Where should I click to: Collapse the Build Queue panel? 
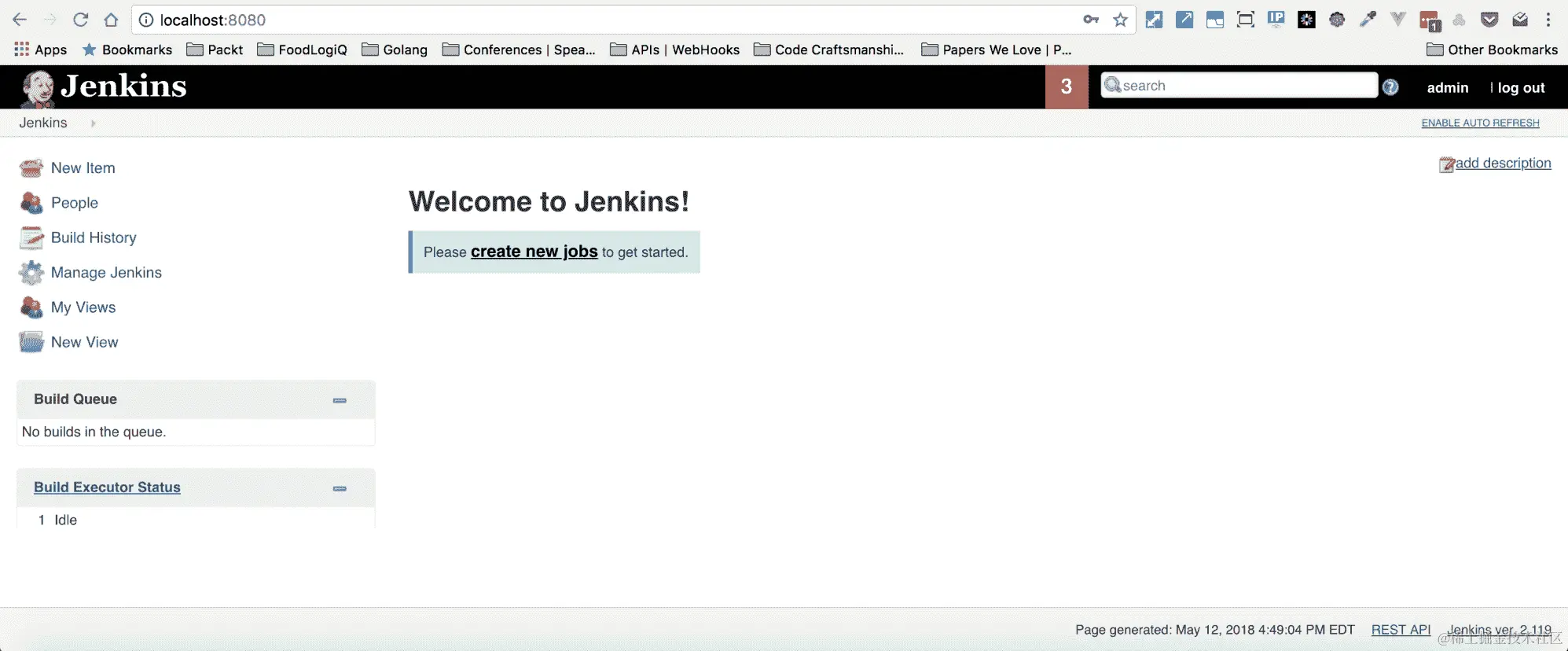340,400
